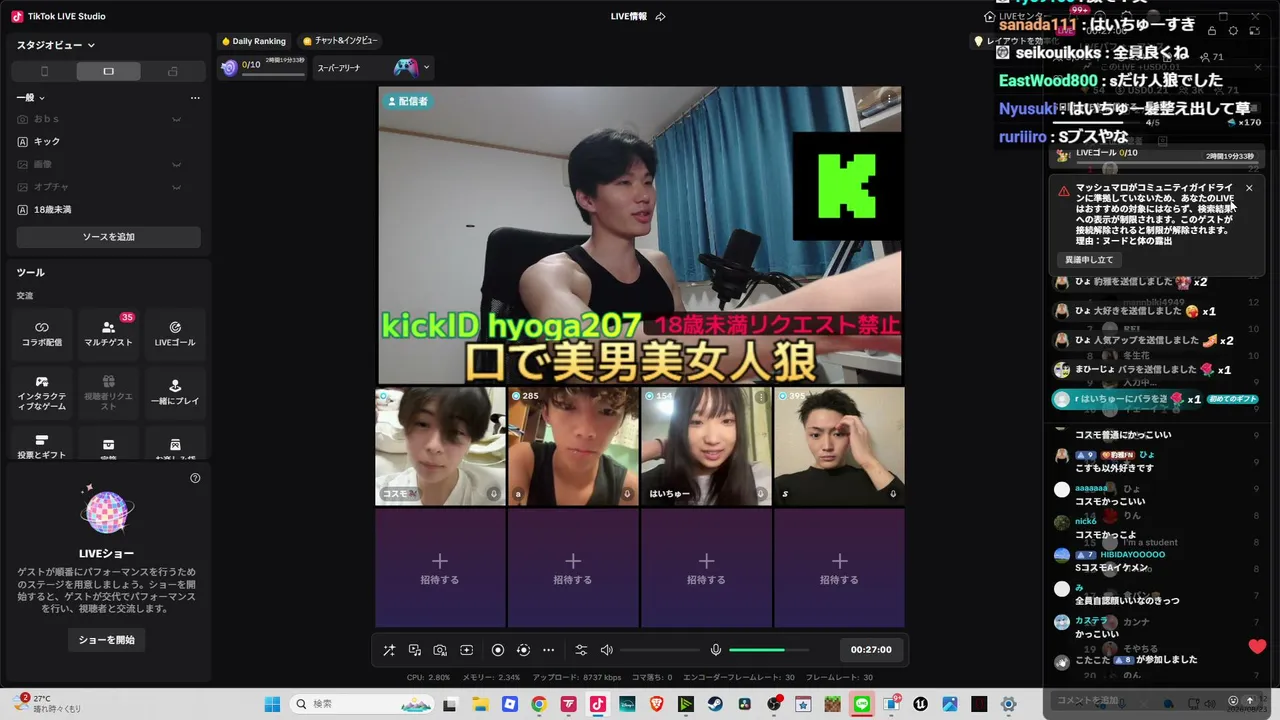The image size is (1280, 720).
Task: Open the Windows Start menu
Action: (x=272, y=704)
